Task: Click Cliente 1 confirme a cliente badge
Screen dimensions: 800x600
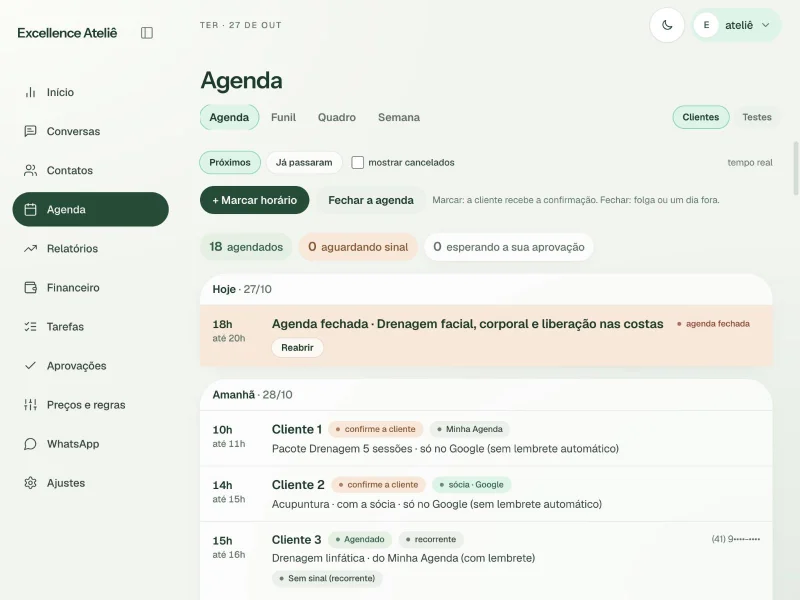Action: [376, 429]
